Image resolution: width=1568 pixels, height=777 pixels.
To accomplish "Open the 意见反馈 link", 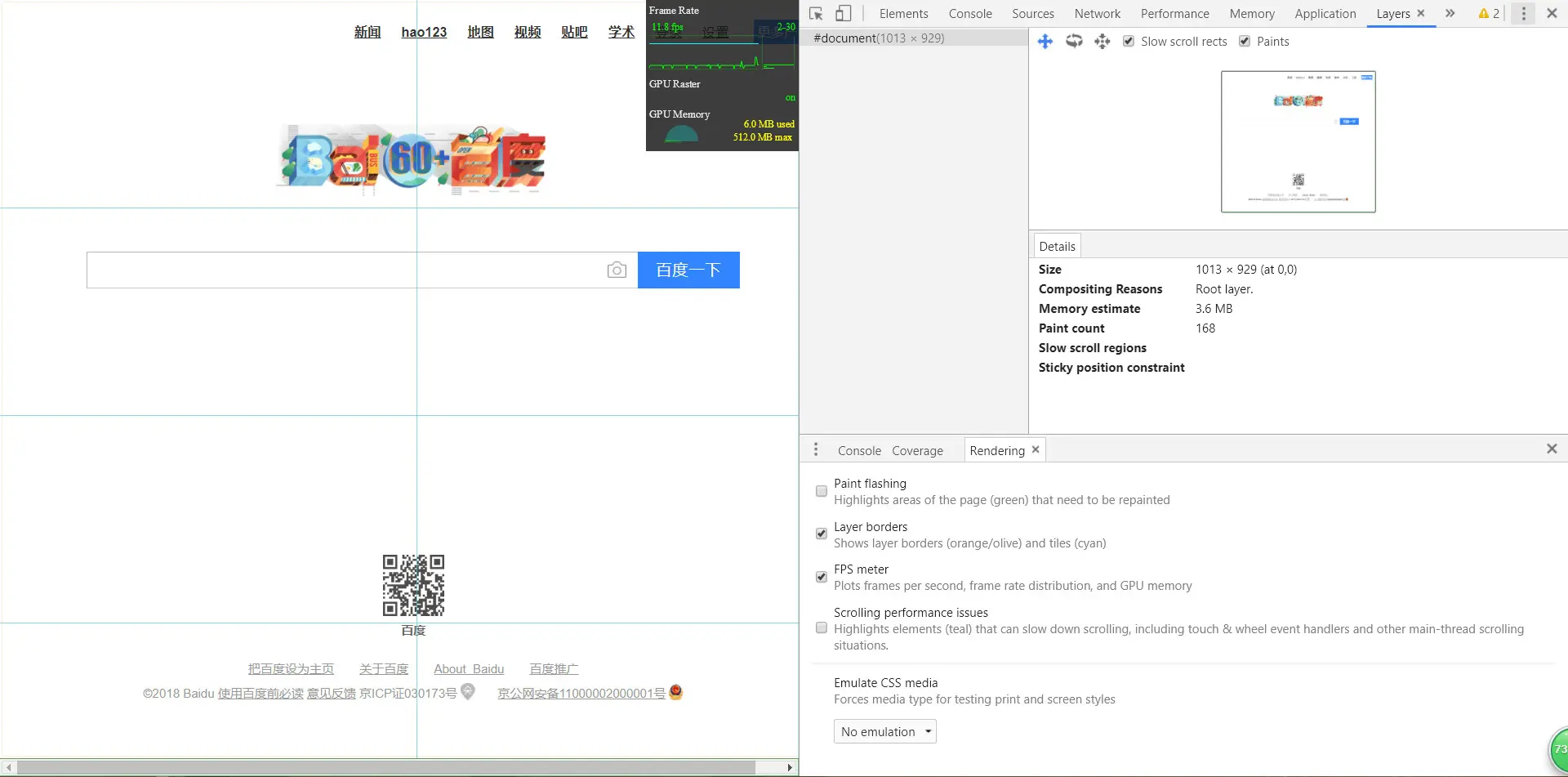I will (x=332, y=694).
